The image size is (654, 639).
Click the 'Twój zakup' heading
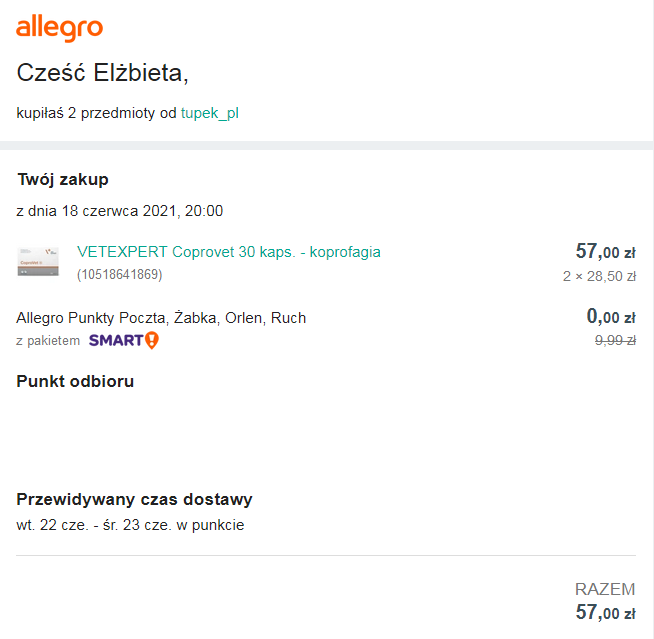(x=63, y=180)
